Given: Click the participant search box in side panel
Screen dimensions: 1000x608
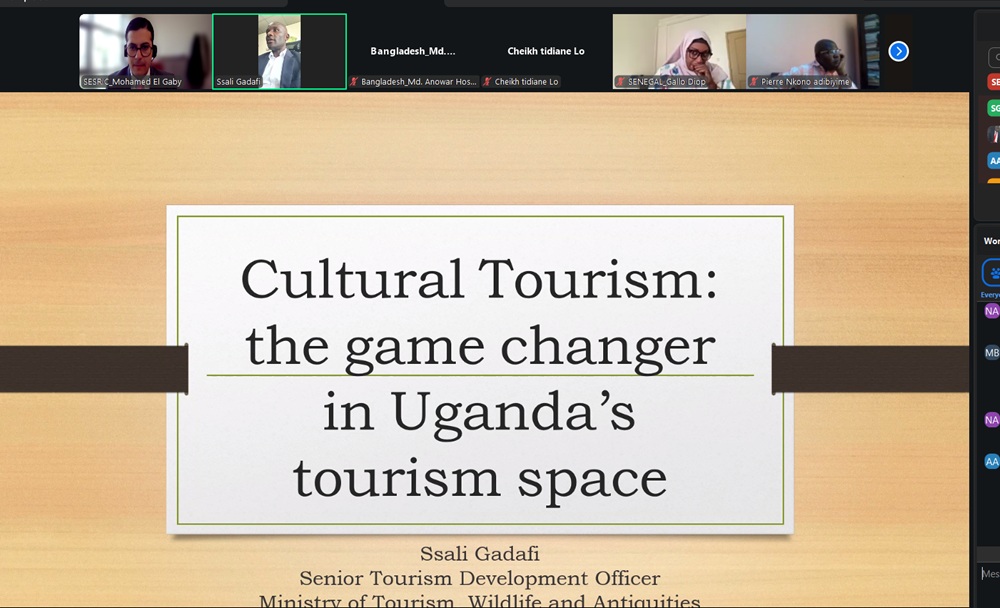Looking at the screenshot, I should (x=992, y=58).
